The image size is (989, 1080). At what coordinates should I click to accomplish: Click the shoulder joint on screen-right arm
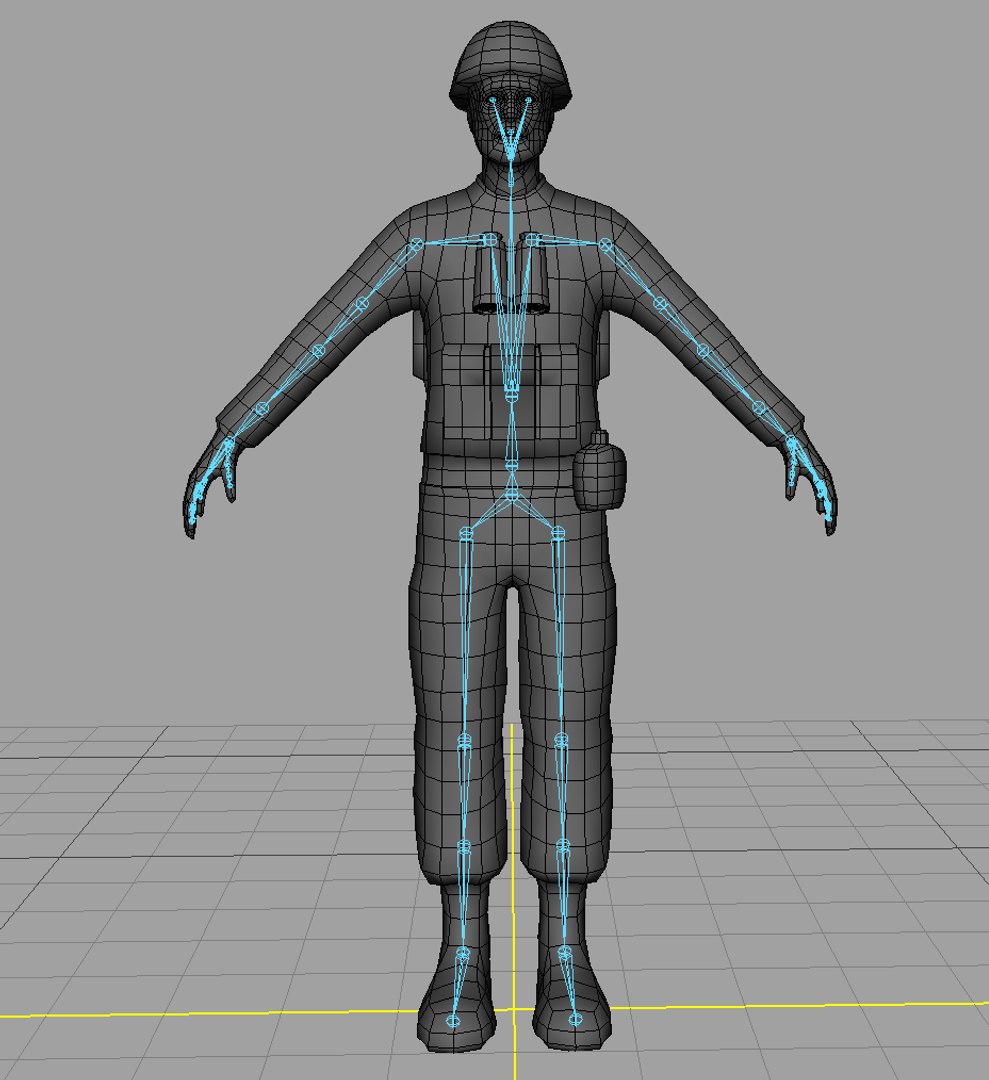pos(605,244)
